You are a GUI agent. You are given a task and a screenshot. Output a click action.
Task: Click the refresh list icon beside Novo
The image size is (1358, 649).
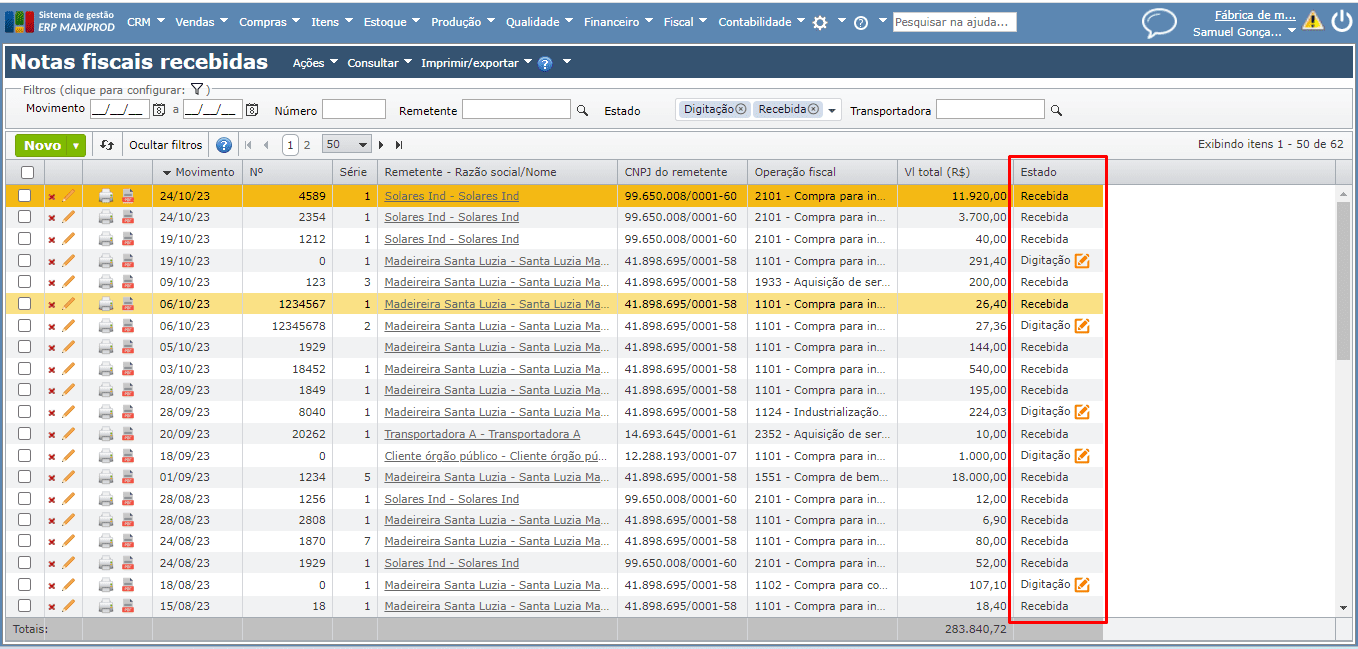[107, 145]
